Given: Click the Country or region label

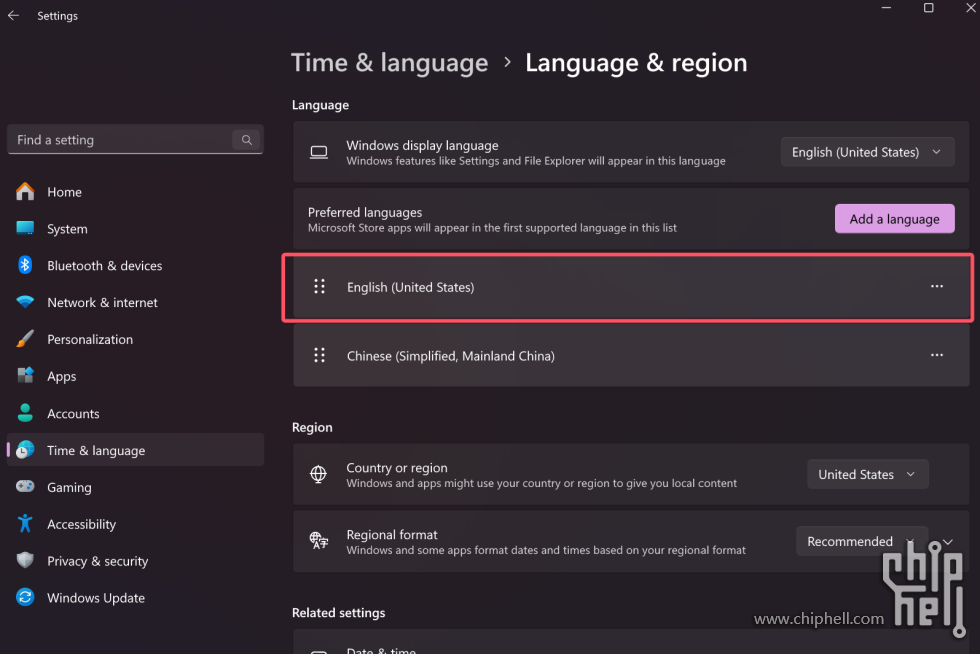Looking at the screenshot, I should pos(397,468).
